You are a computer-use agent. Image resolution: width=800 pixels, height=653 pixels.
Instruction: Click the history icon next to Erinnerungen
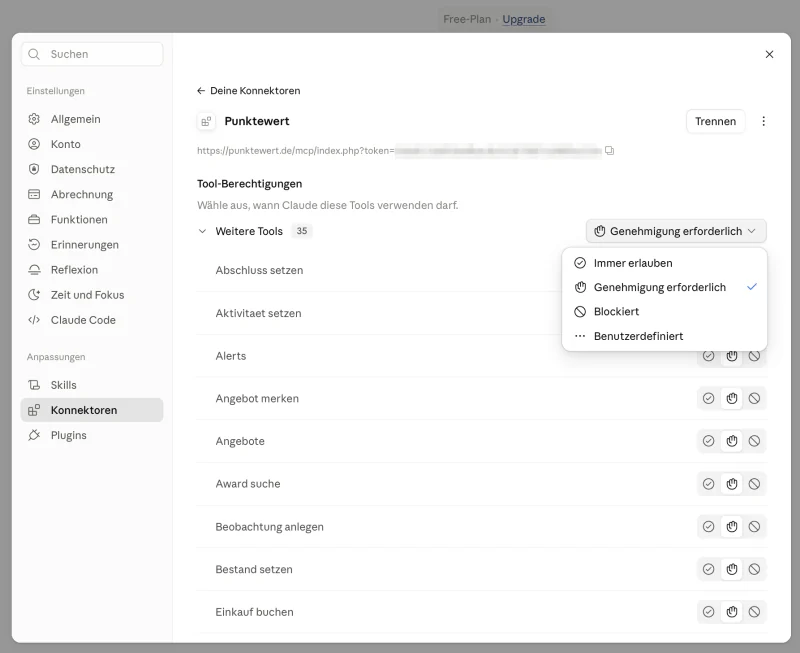(34, 244)
